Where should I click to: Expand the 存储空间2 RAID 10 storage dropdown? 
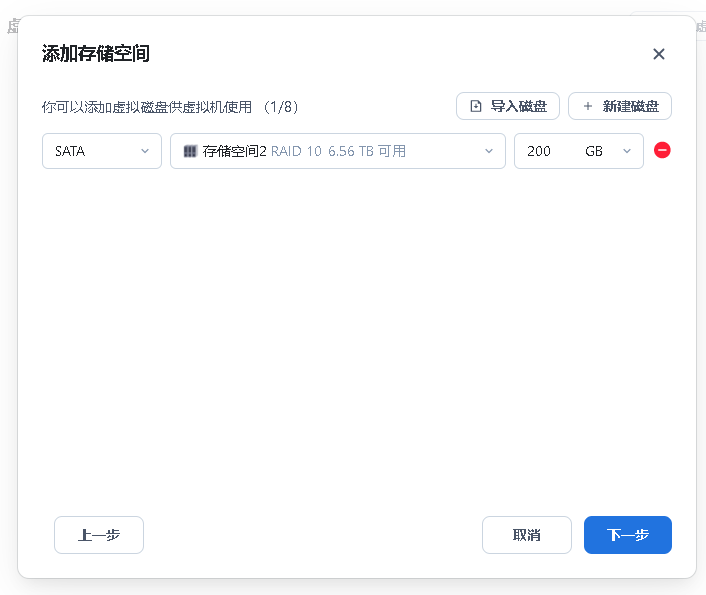[x=337, y=151]
